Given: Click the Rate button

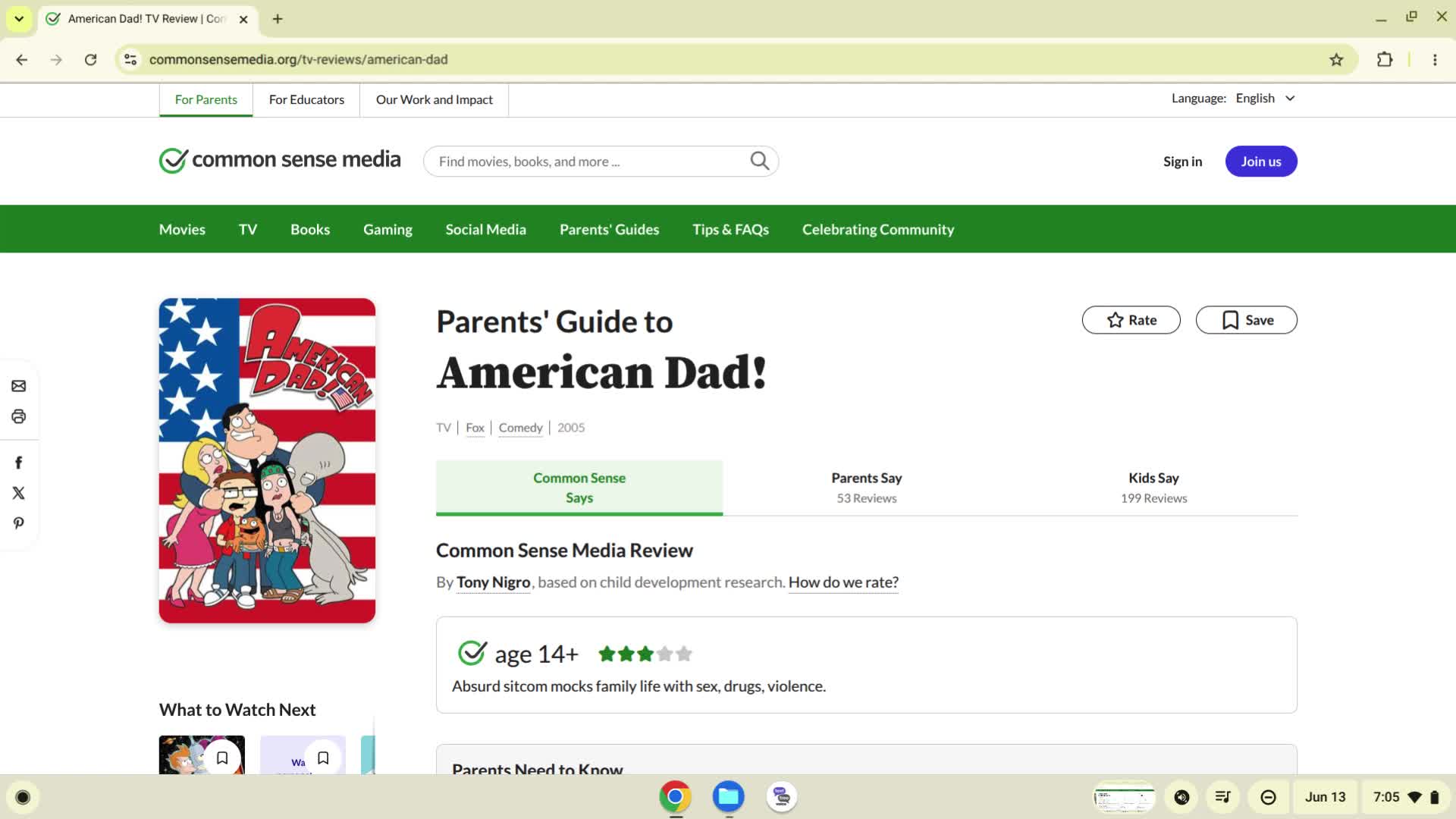Looking at the screenshot, I should point(1131,320).
